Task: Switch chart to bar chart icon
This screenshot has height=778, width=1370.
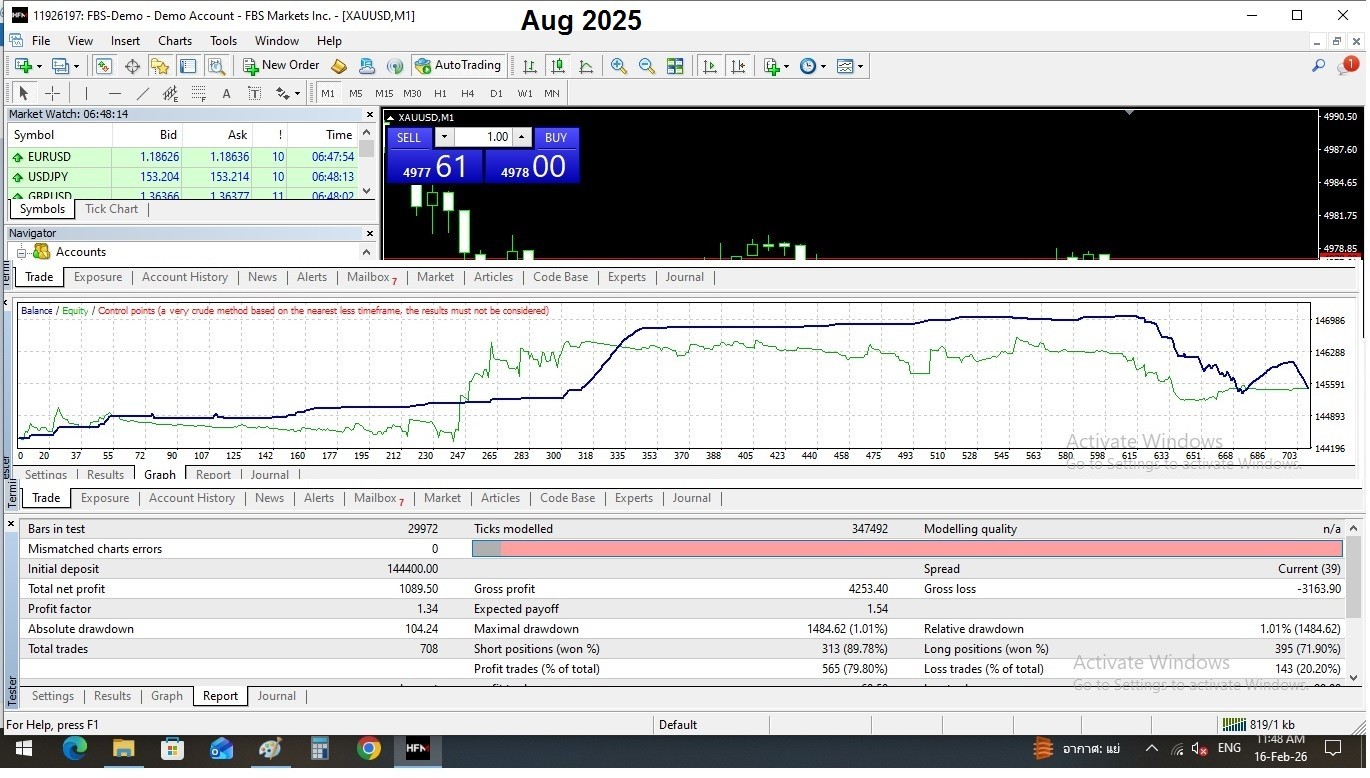Action: (x=530, y=66)
